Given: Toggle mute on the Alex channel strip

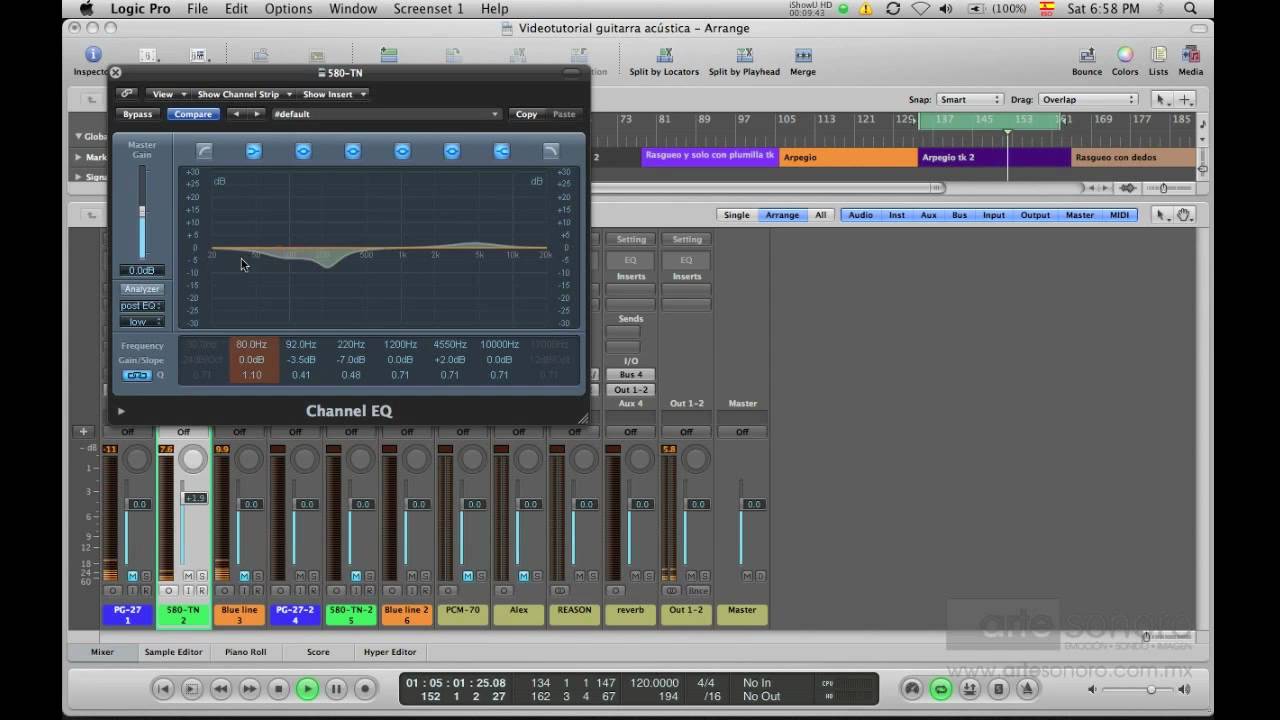Looking at the screenshot, I should (524, 576).
